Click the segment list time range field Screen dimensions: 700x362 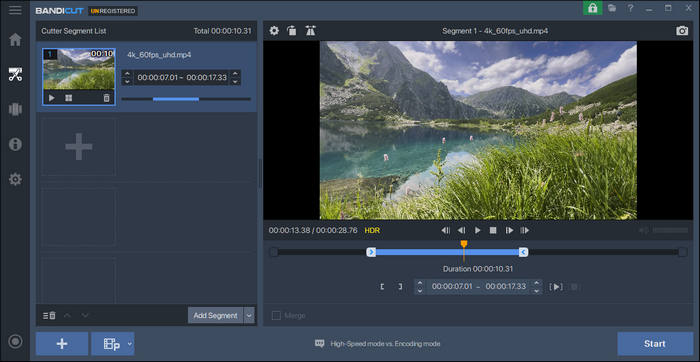click(181, 77)
